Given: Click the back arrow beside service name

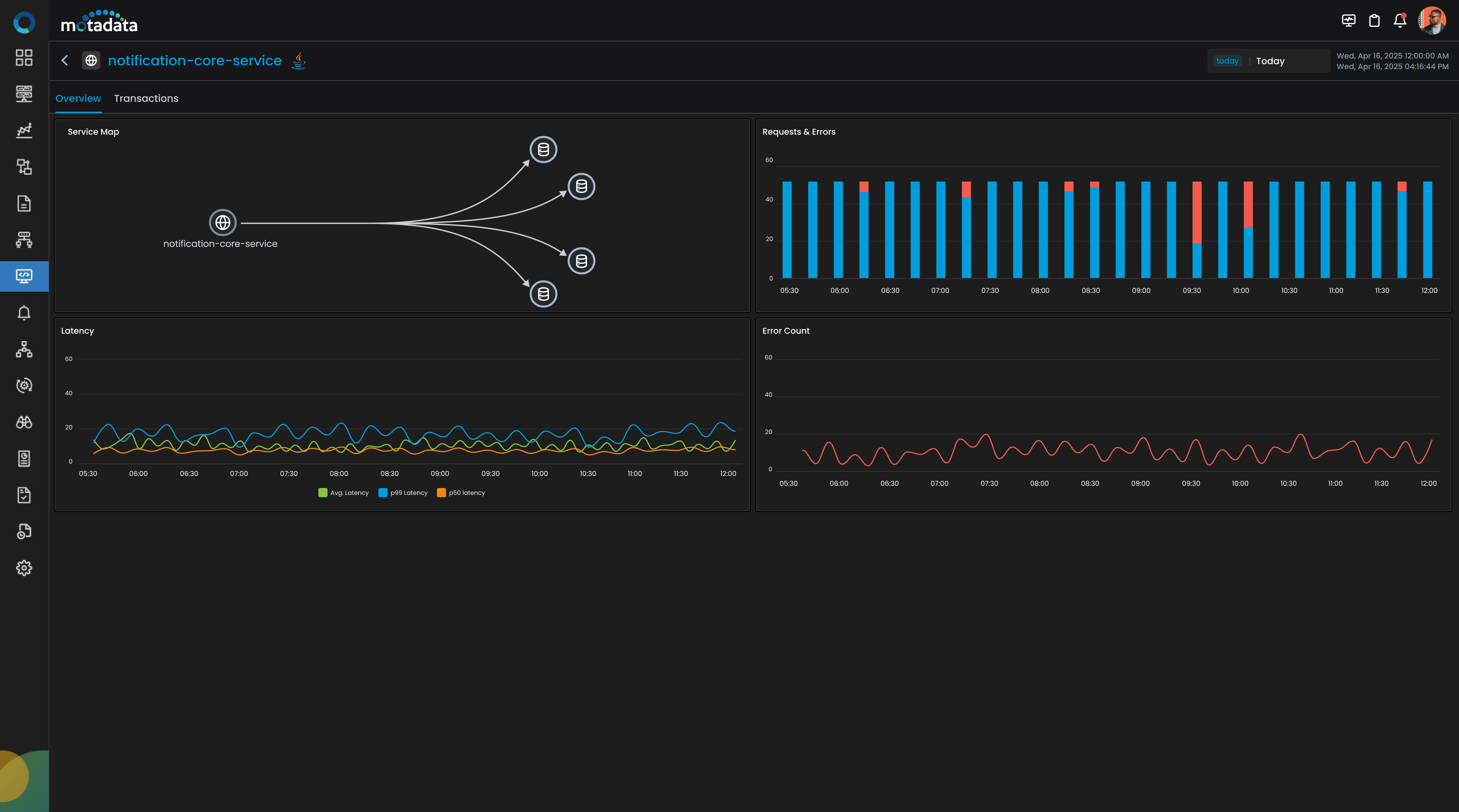Looking at the screenshot, I should coord(65,61).
